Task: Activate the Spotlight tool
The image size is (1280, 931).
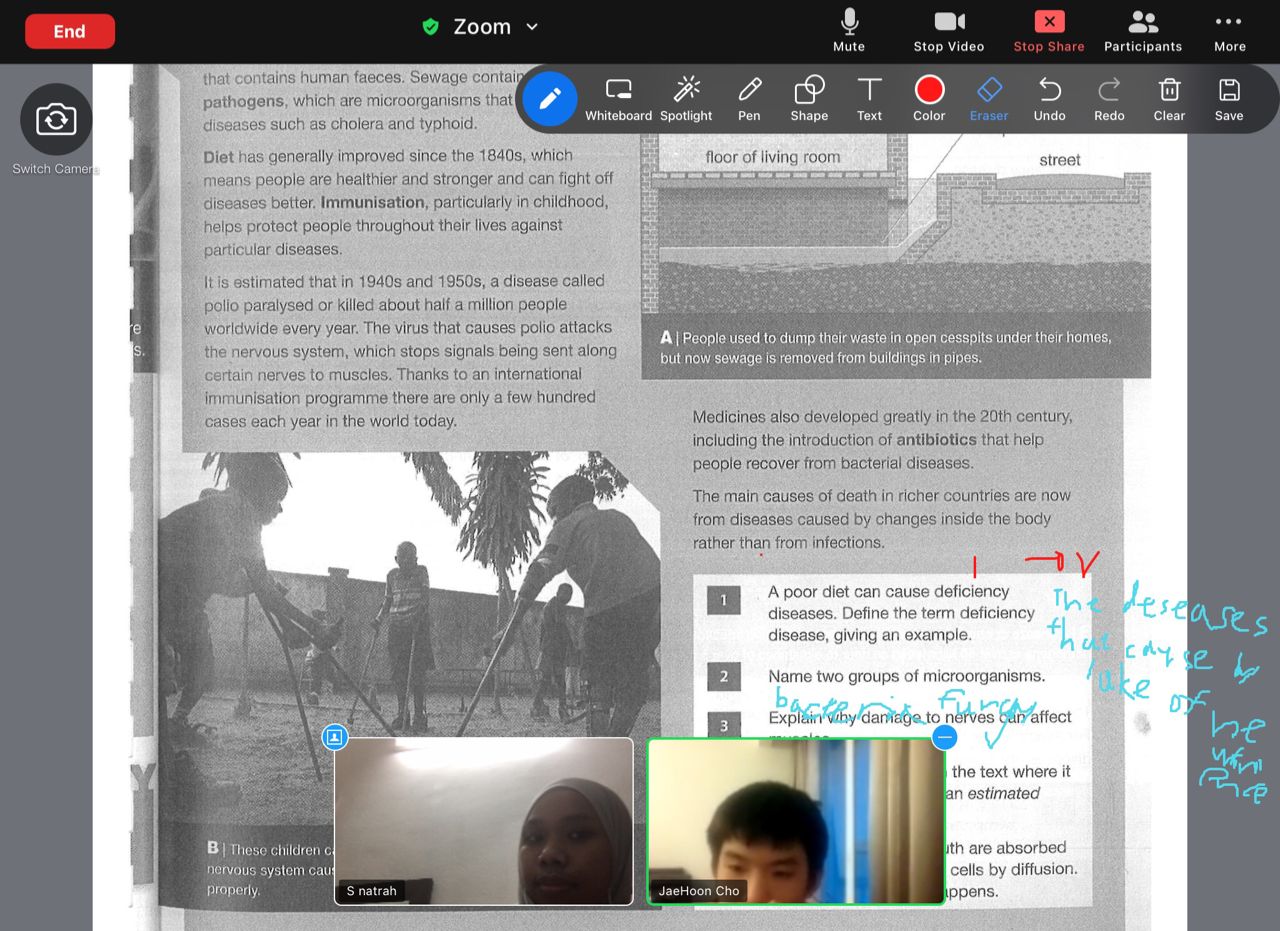Action: 686,99
